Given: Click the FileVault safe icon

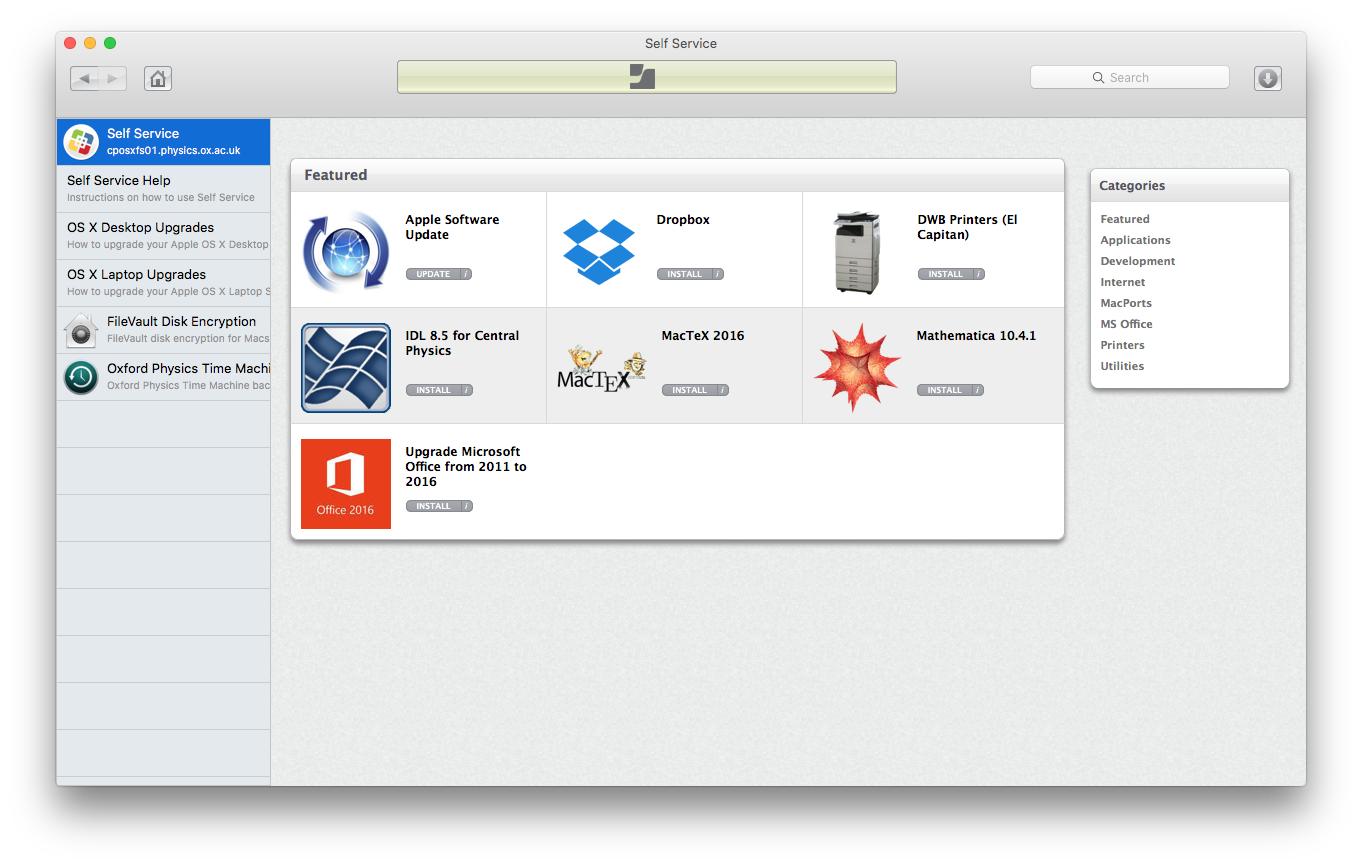Looking at the screenshot, I should tap(81, 330).
